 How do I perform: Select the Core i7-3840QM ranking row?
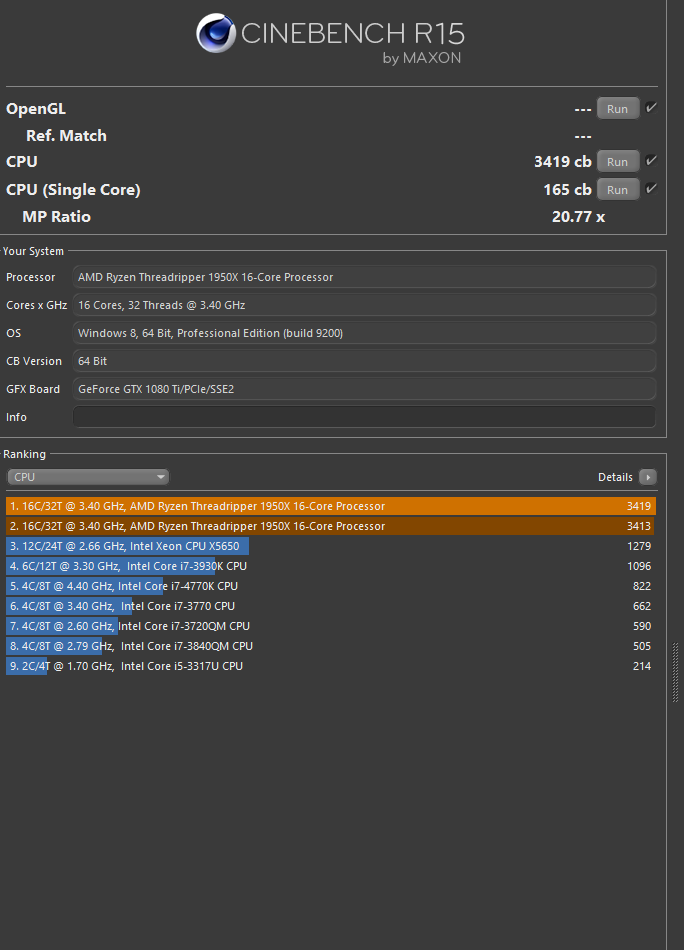pos(331,646)
